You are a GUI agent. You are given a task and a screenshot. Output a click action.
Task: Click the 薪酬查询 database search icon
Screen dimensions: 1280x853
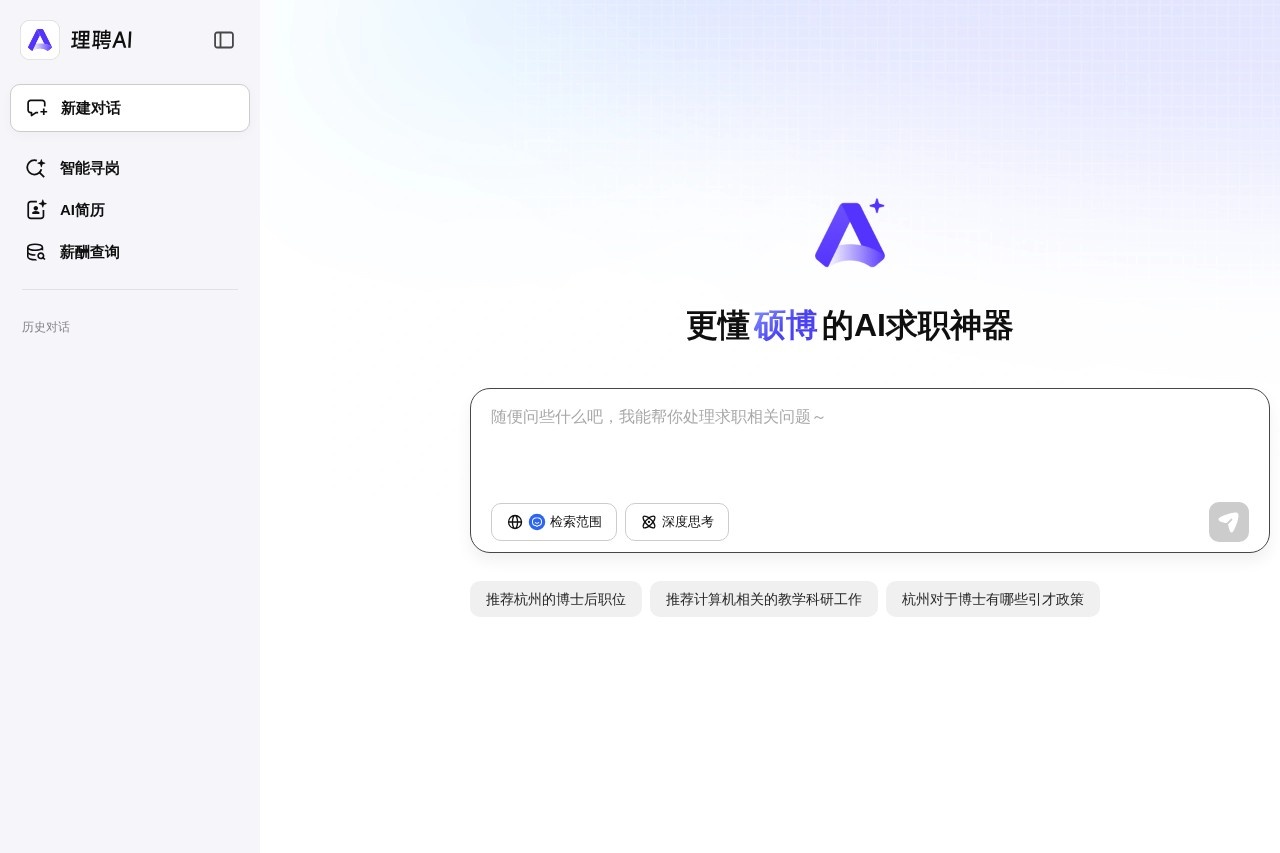(x=36, y=252)
